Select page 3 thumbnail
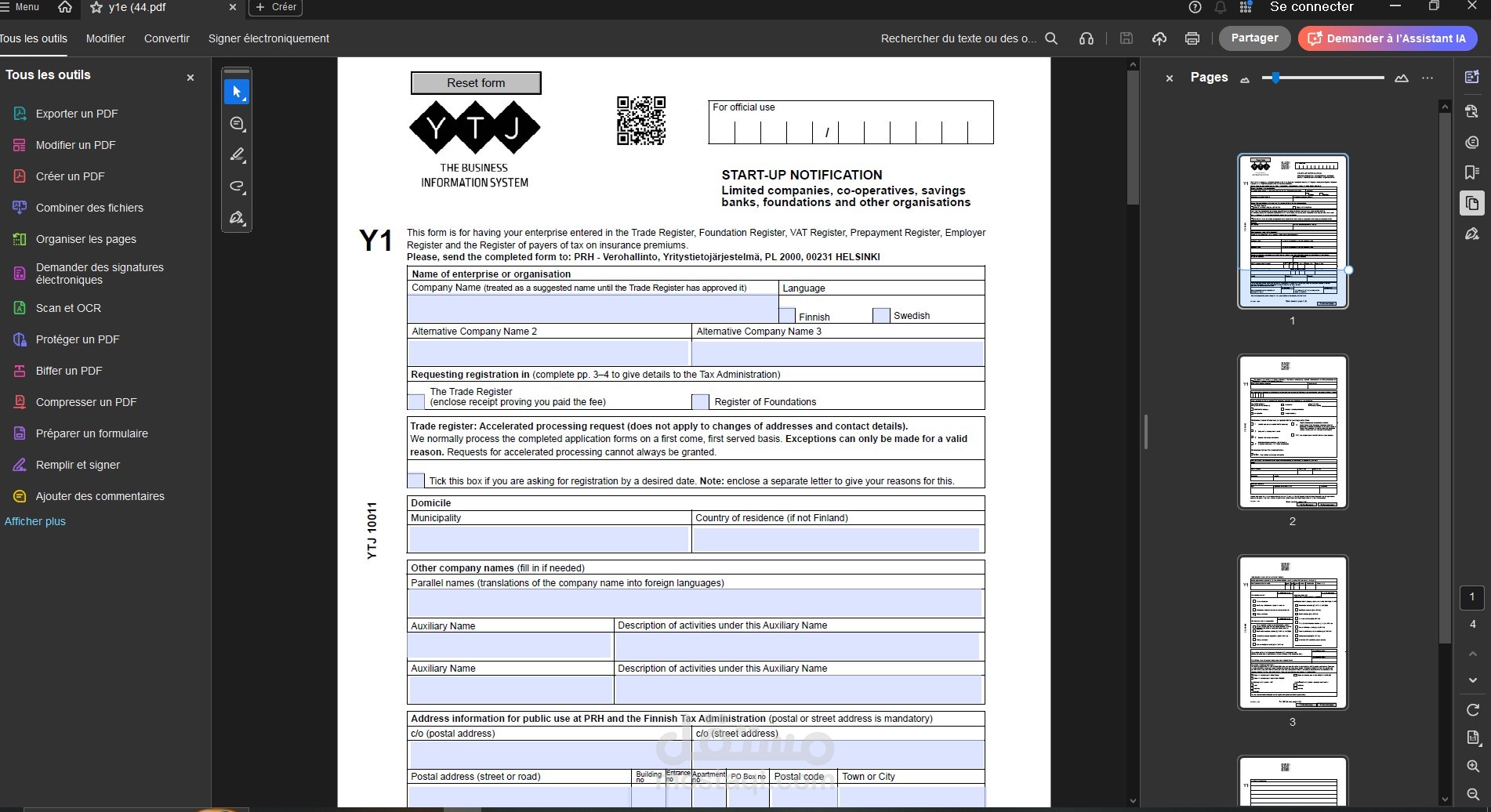Viewport: 1491px width, 812px height. click(1293, 633)
